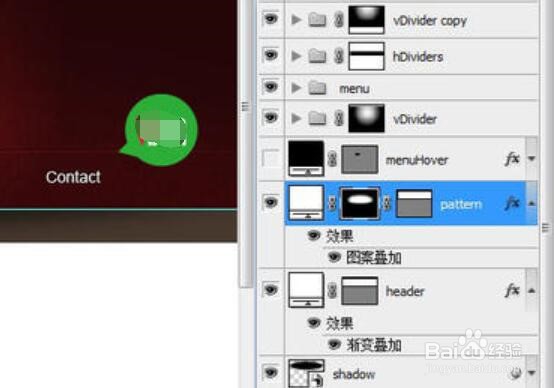The width and height of the screenshot is (554, 388).
Task: Select menuHover vector mask thumbnail
Action: coord(360,159)
